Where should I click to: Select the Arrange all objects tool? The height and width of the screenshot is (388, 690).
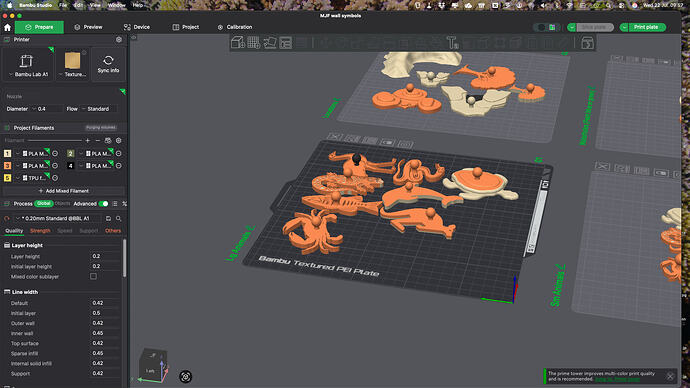pos(286,43)
